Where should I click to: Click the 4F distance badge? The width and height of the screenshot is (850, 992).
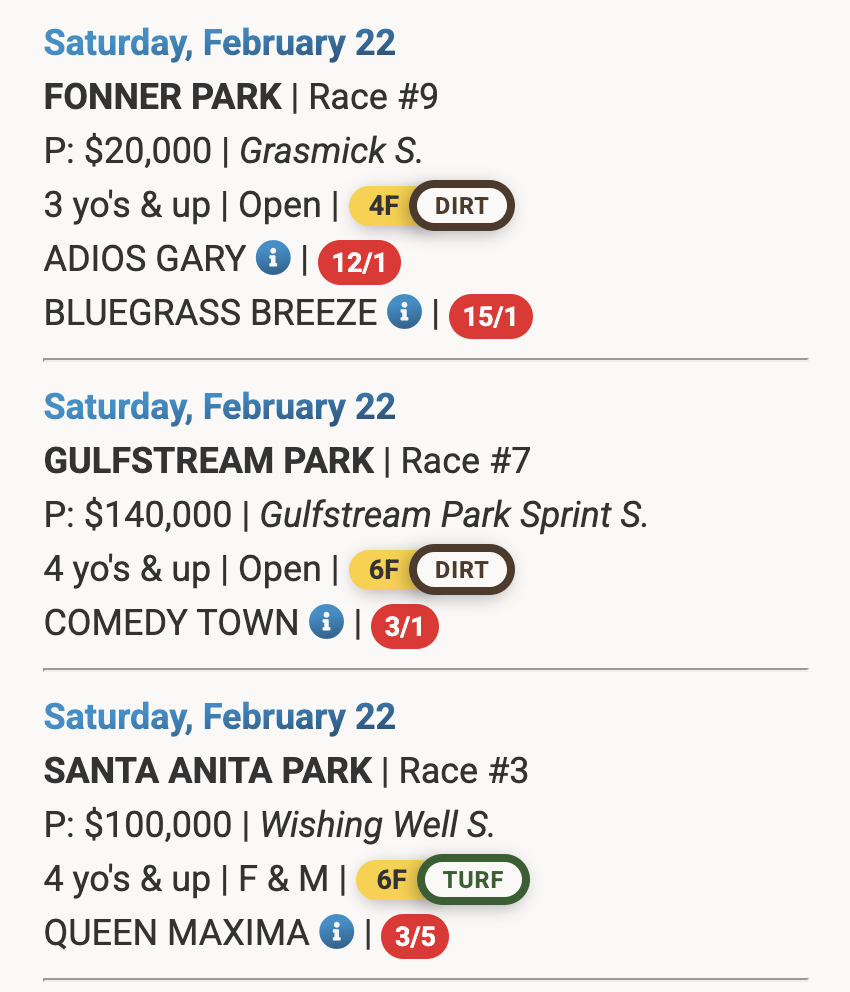[x=383, y=206]
